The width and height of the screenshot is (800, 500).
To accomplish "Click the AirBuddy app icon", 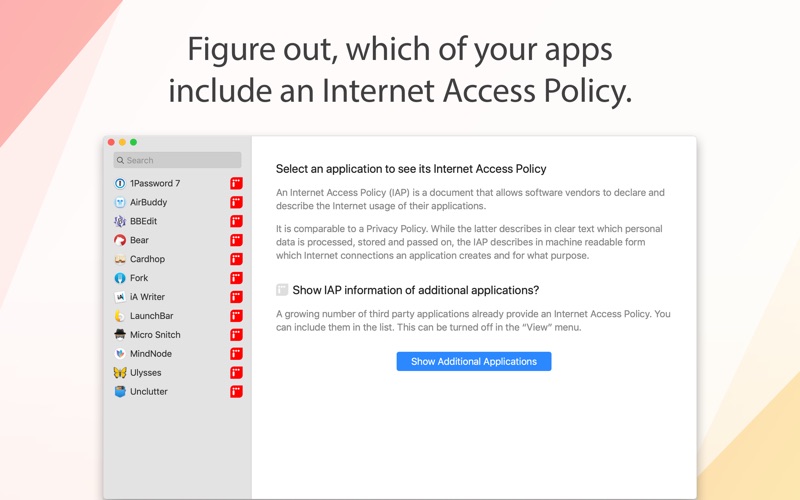I will pyautogui.click(x=120, y=202).
